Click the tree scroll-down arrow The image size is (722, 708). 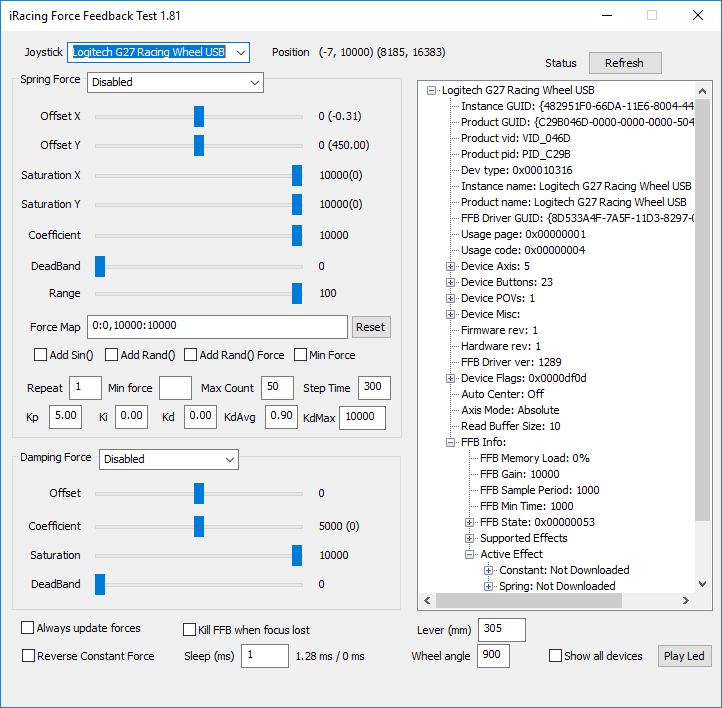click(x=702, y=584)
